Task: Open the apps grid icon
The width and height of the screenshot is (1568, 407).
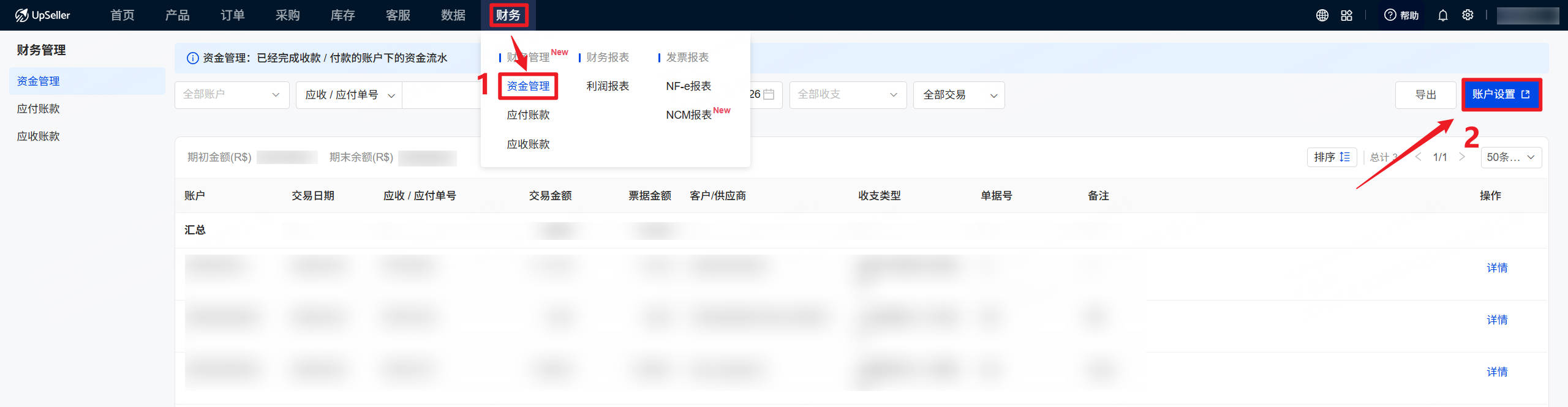Action: pos(1346,15)
